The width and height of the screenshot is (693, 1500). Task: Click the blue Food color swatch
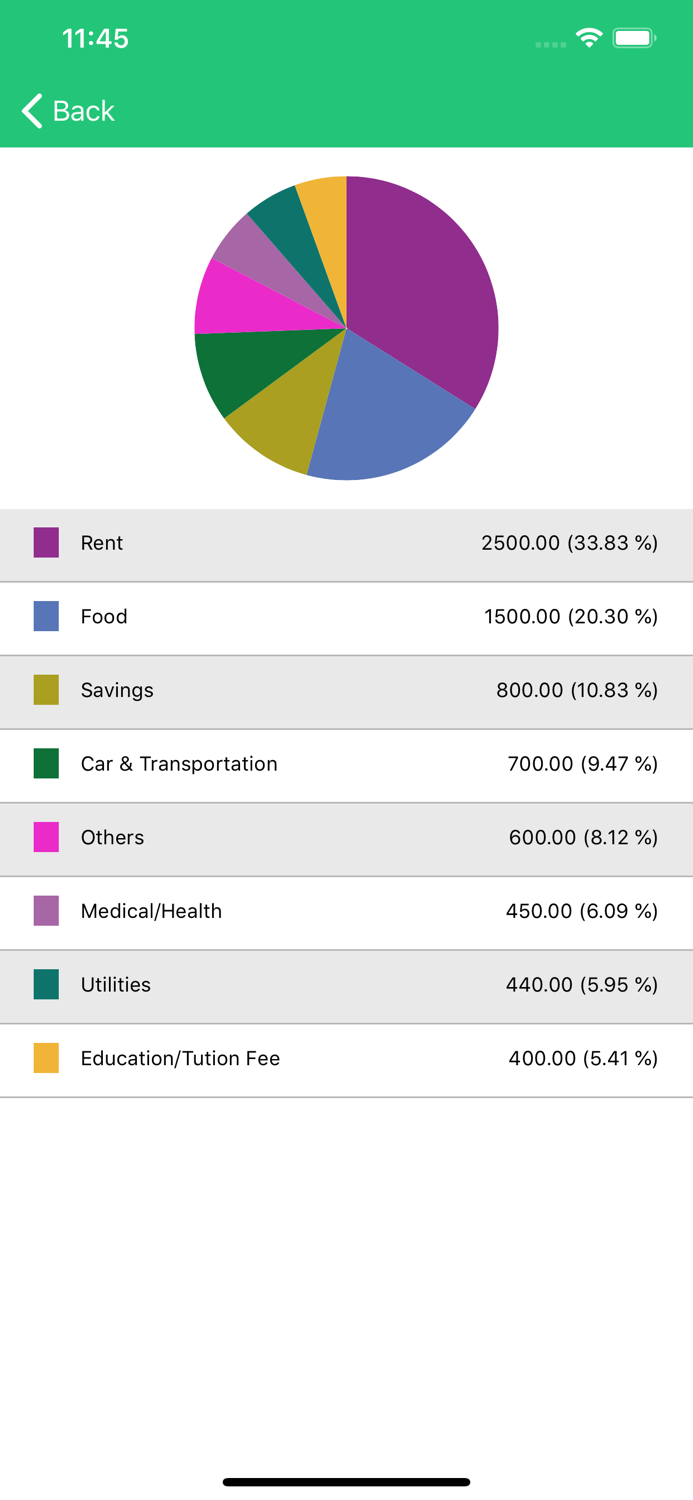pos(46,617)
